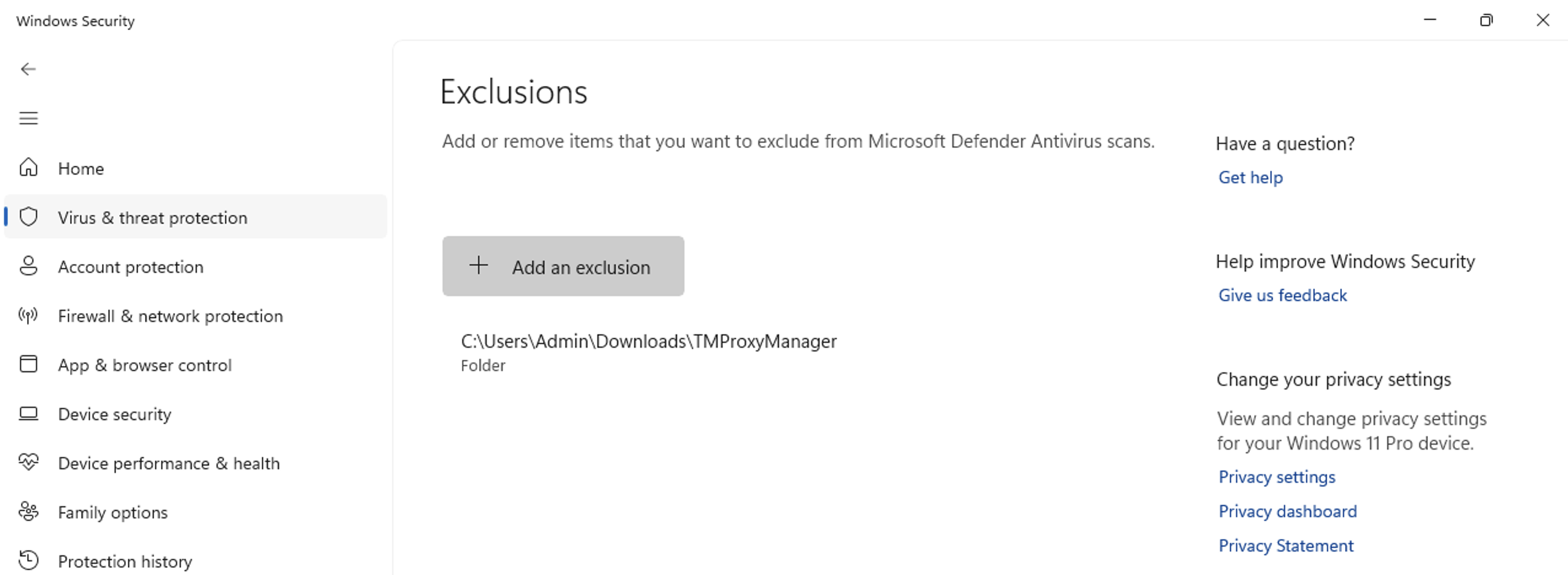Open the Privacy Statement link
This screenshot has height=575, width=1568.
pyautogui.click(x=1285, y=546)
